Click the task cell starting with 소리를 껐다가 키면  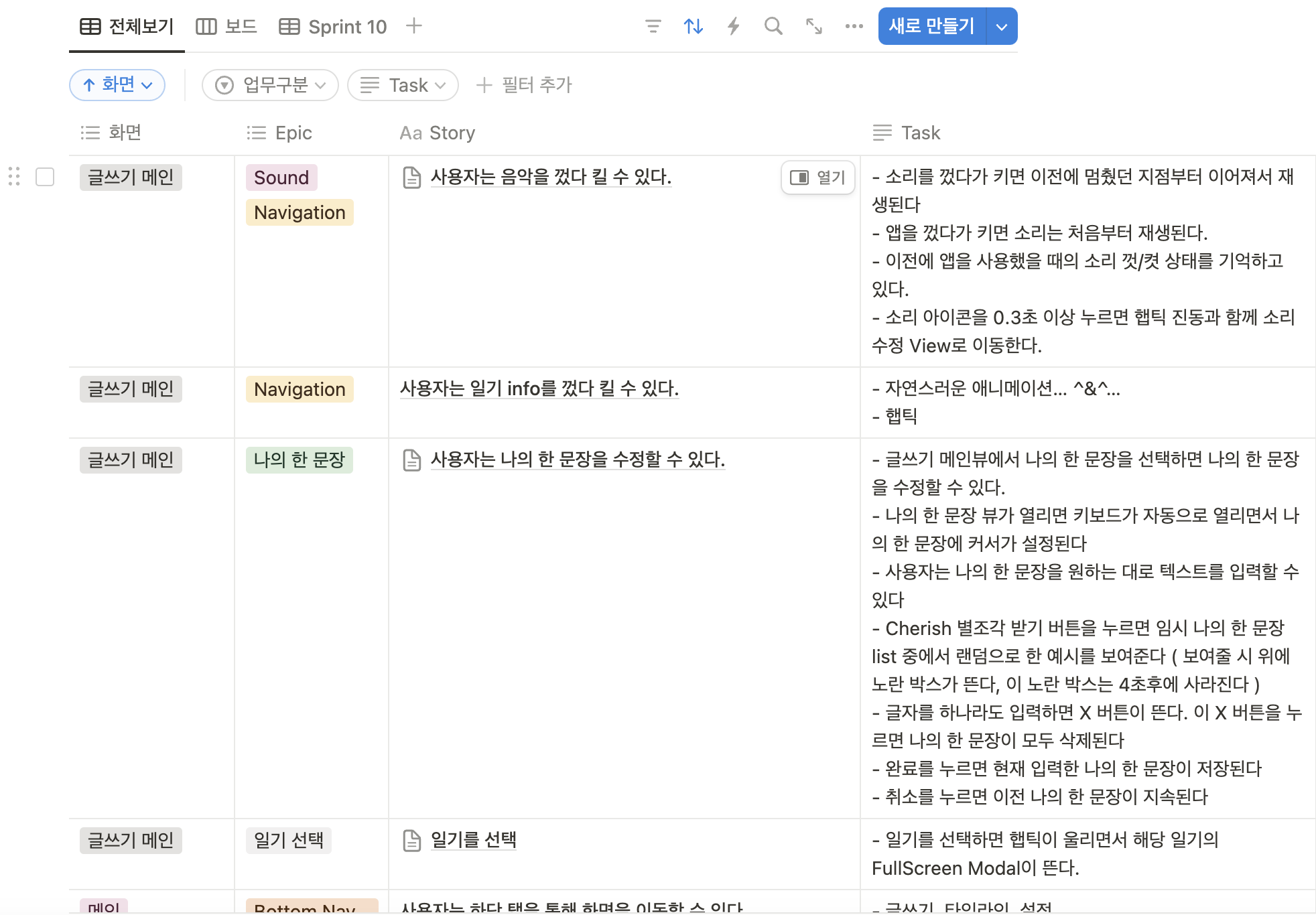click(1088, 261)
